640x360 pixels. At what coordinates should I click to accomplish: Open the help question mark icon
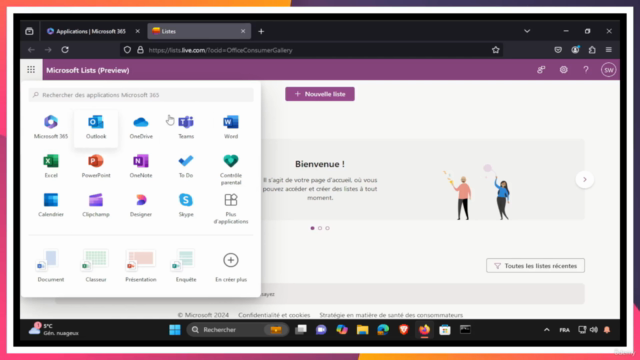click(x=586, y=70)
